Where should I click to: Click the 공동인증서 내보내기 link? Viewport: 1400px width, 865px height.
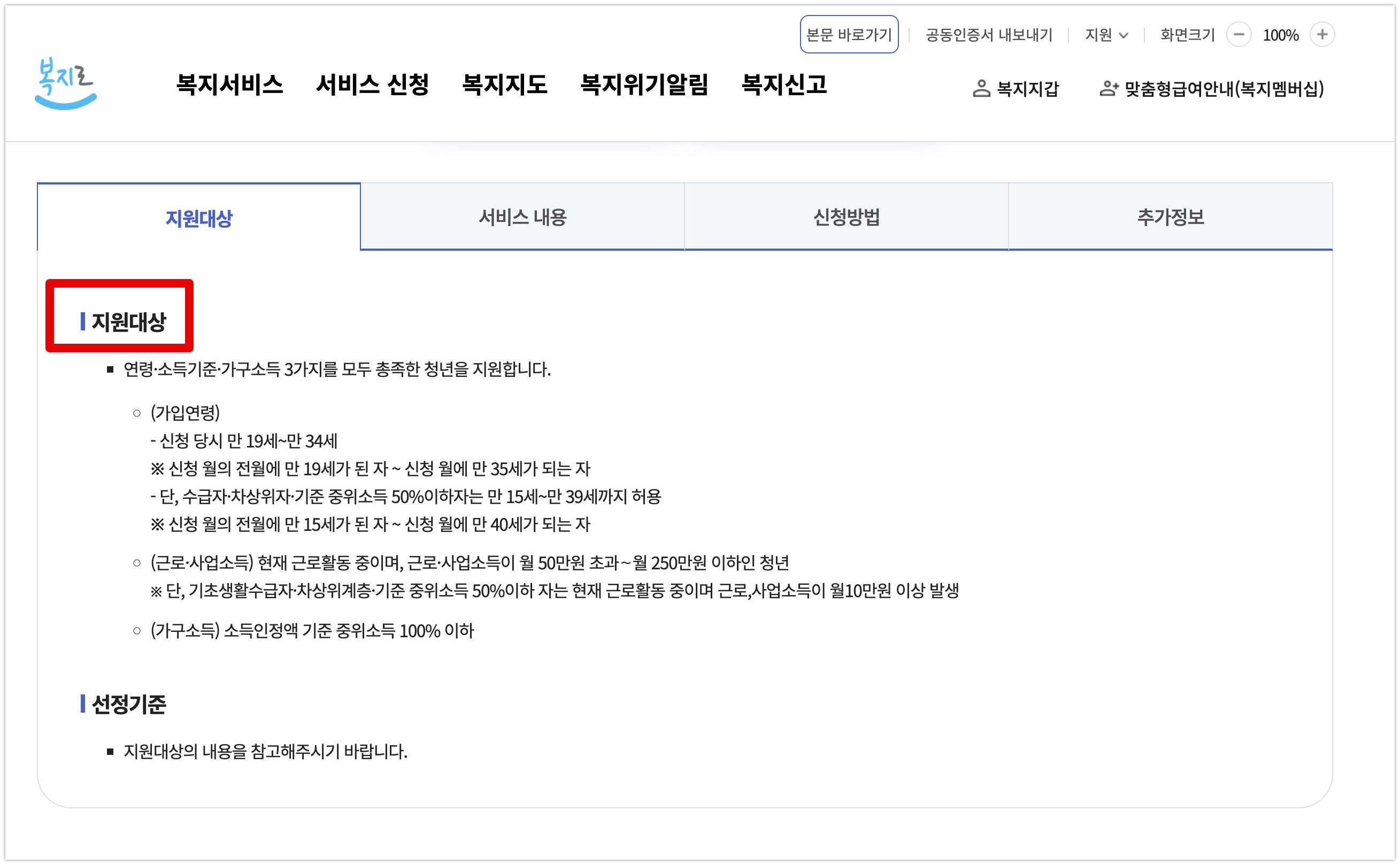[x=989, y=35]
